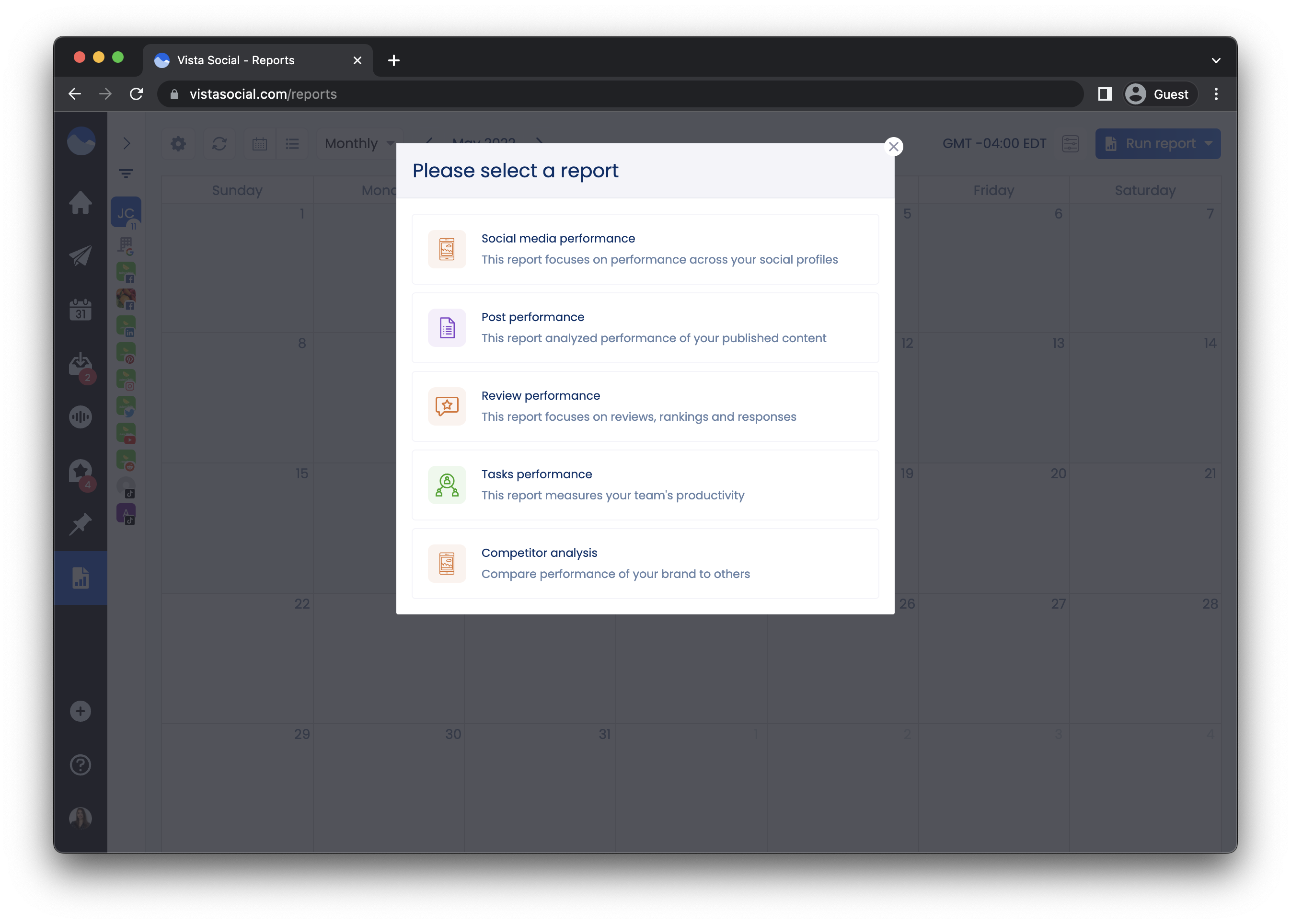1291x924 pixels.
Task: Switch to list view using the list icon
Action: click(x=292, y=143)
